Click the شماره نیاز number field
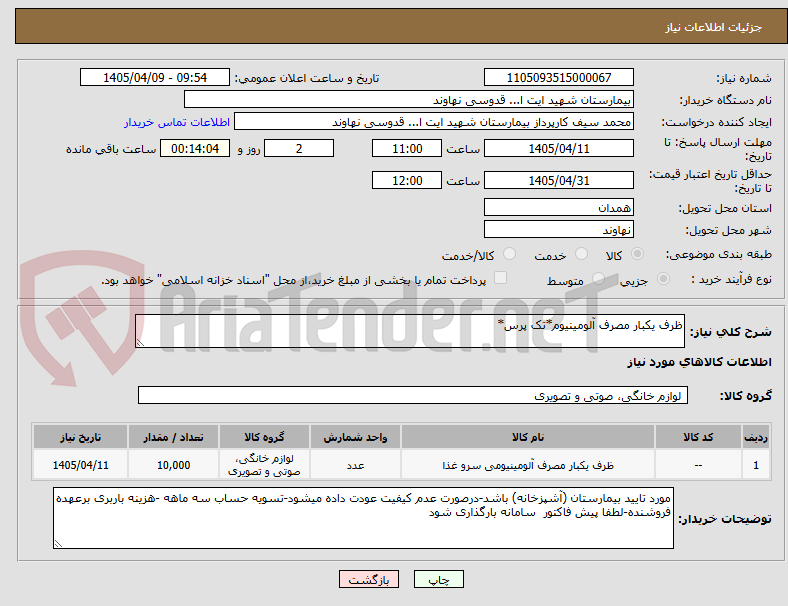This screenshot has height=606, width=788. coord(558,78)
